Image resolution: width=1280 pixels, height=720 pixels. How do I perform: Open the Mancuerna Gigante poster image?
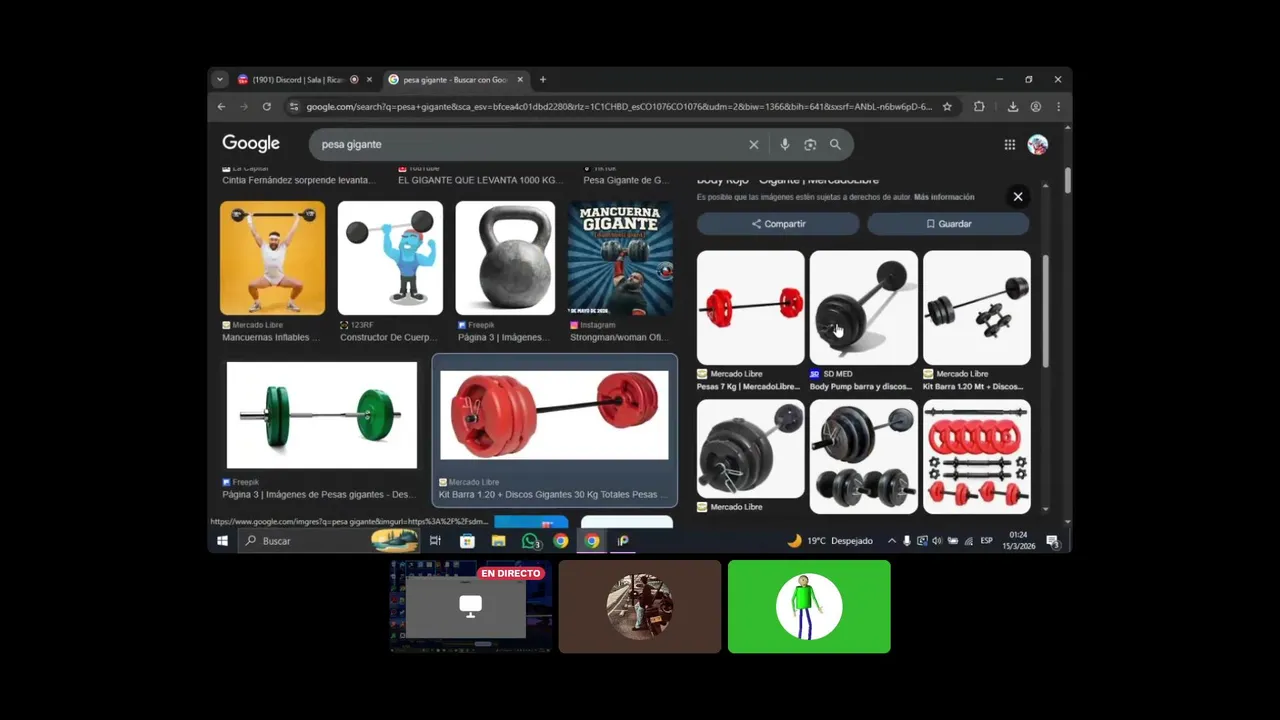click(620, 258)
